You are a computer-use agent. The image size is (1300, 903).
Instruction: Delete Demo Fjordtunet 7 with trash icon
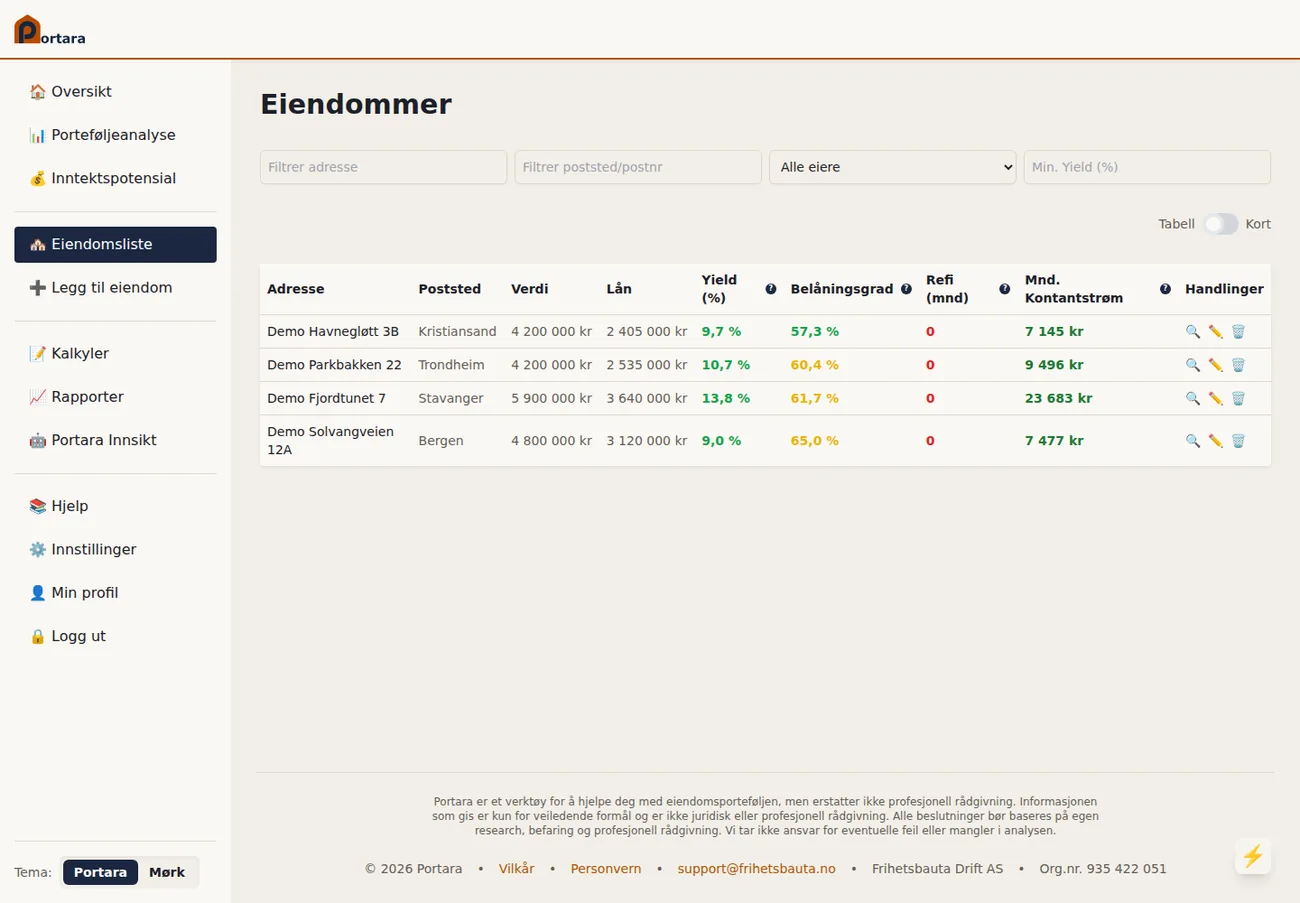pyautogui.click(x=1238, y=398)
